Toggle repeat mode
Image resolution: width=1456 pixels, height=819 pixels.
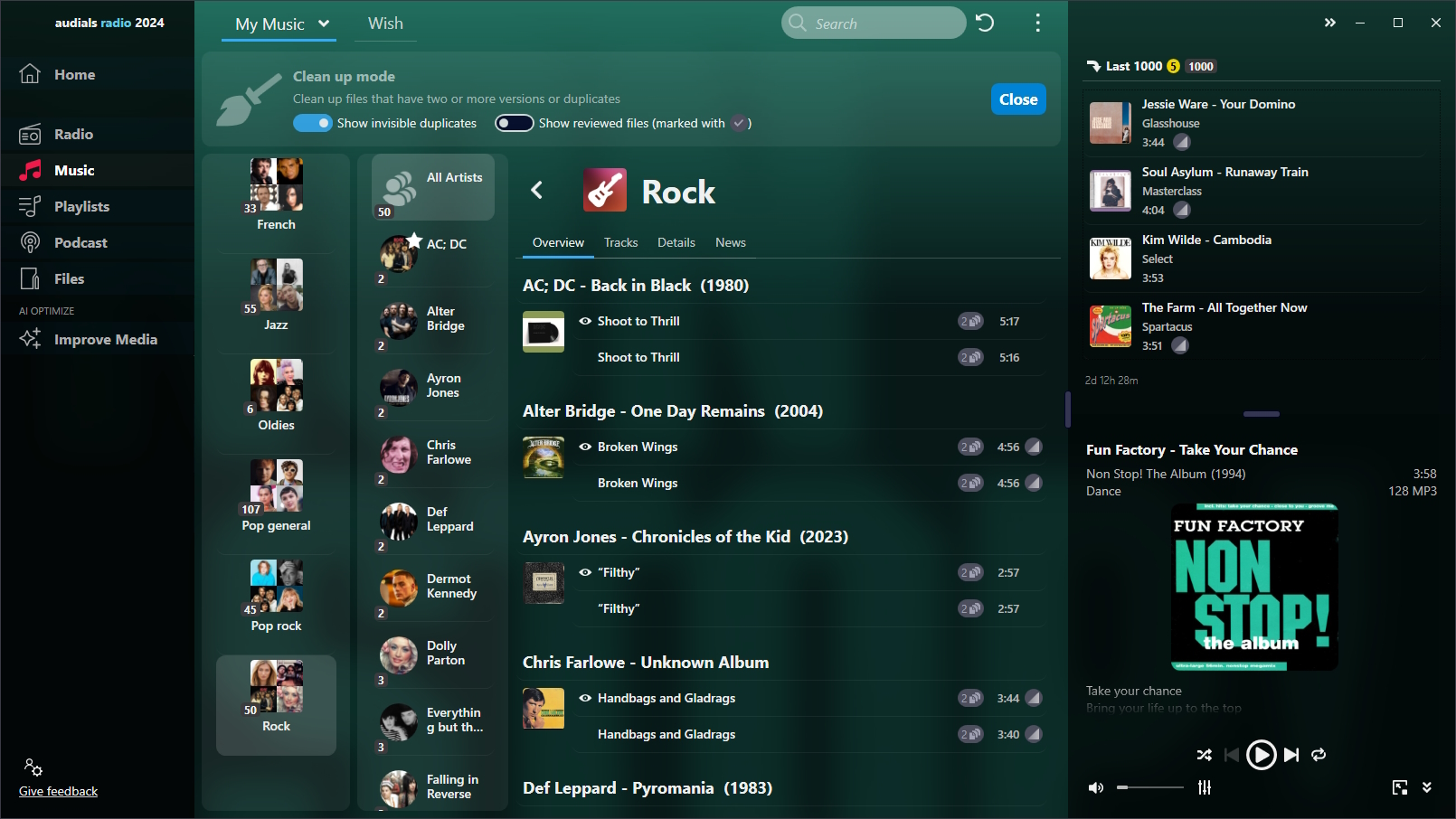click(1319, 755)
